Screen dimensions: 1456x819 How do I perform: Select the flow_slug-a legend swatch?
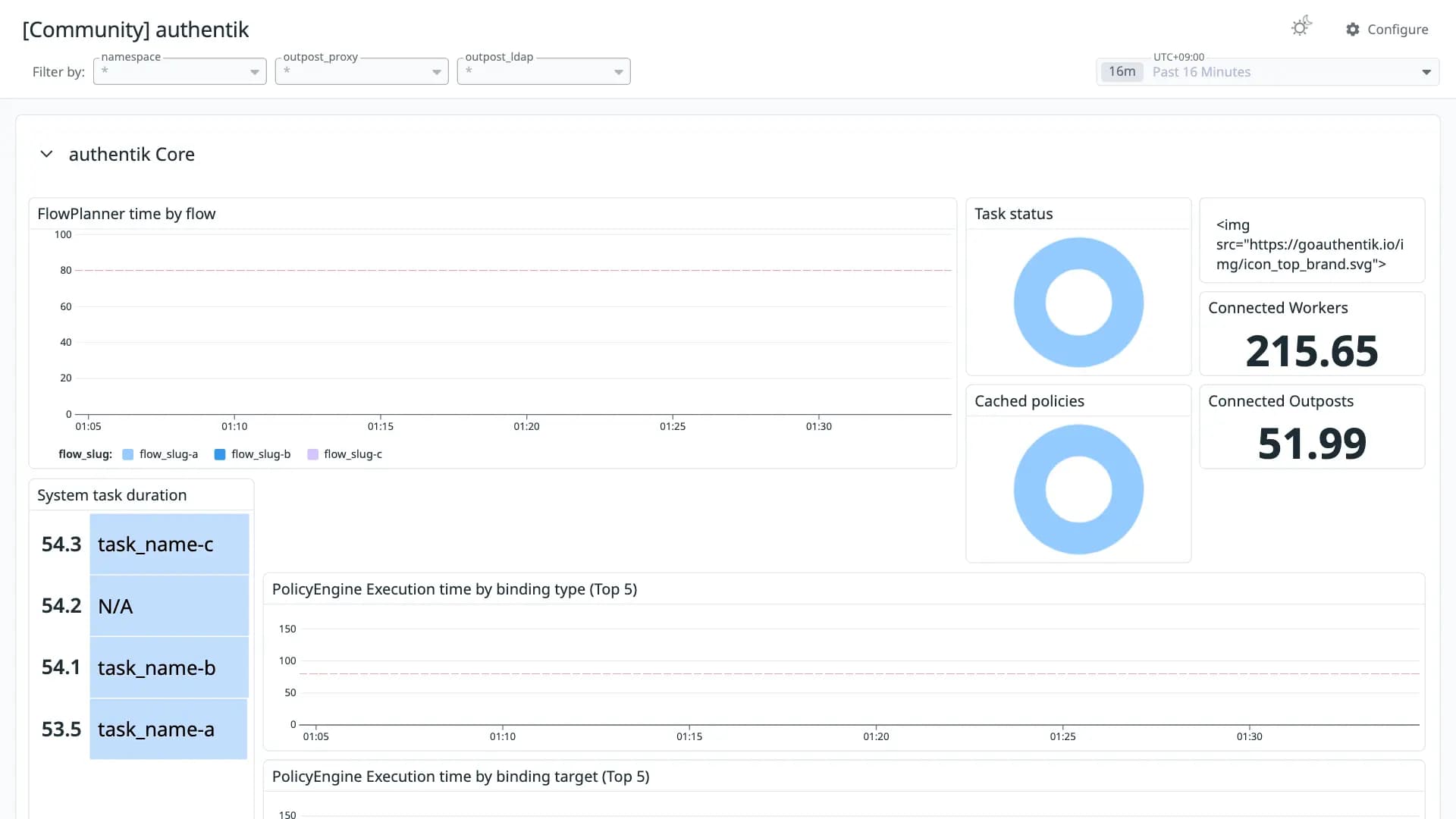coord(128,454)
